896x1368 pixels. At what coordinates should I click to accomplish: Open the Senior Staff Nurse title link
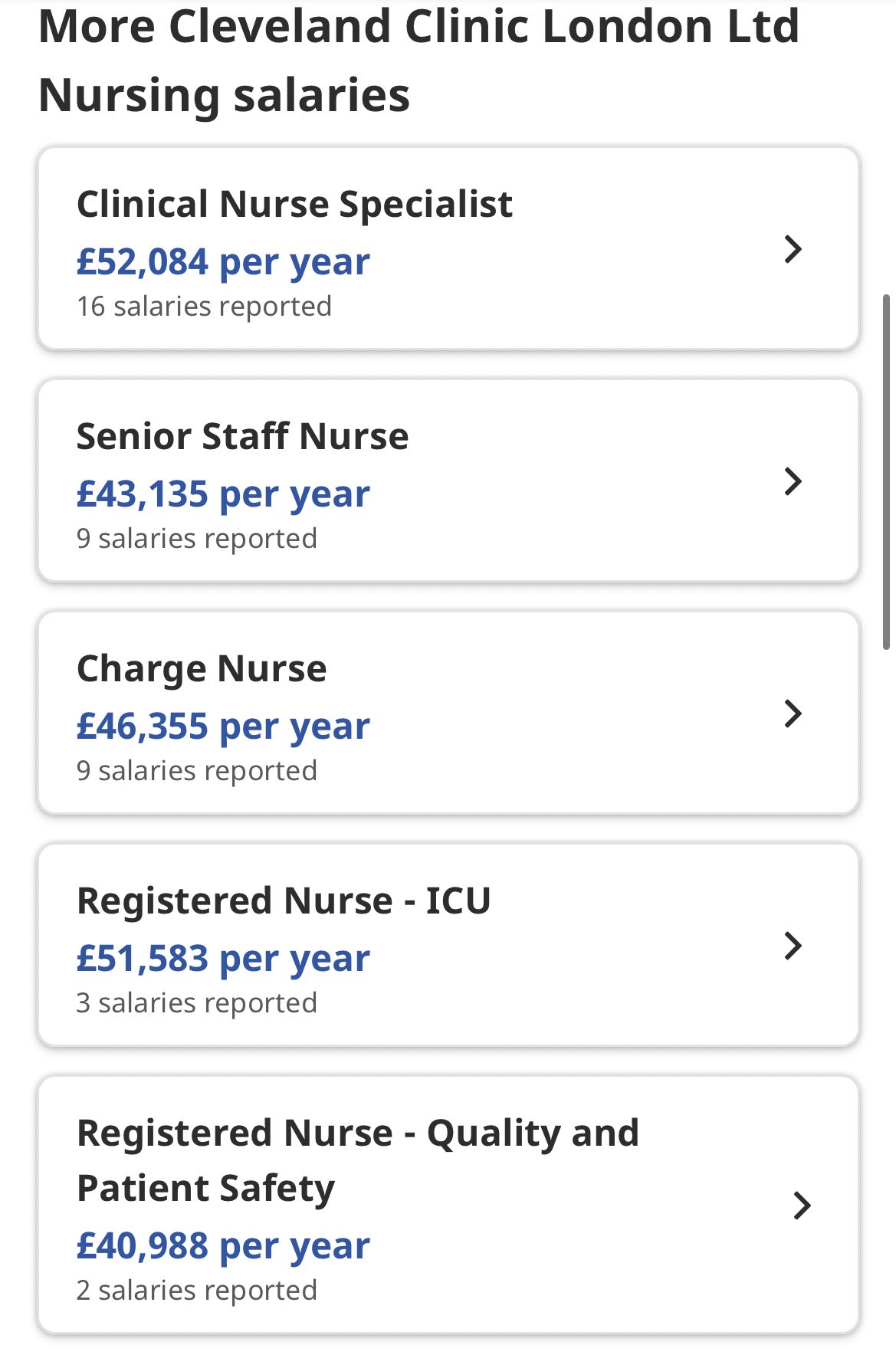click(242, 436)
